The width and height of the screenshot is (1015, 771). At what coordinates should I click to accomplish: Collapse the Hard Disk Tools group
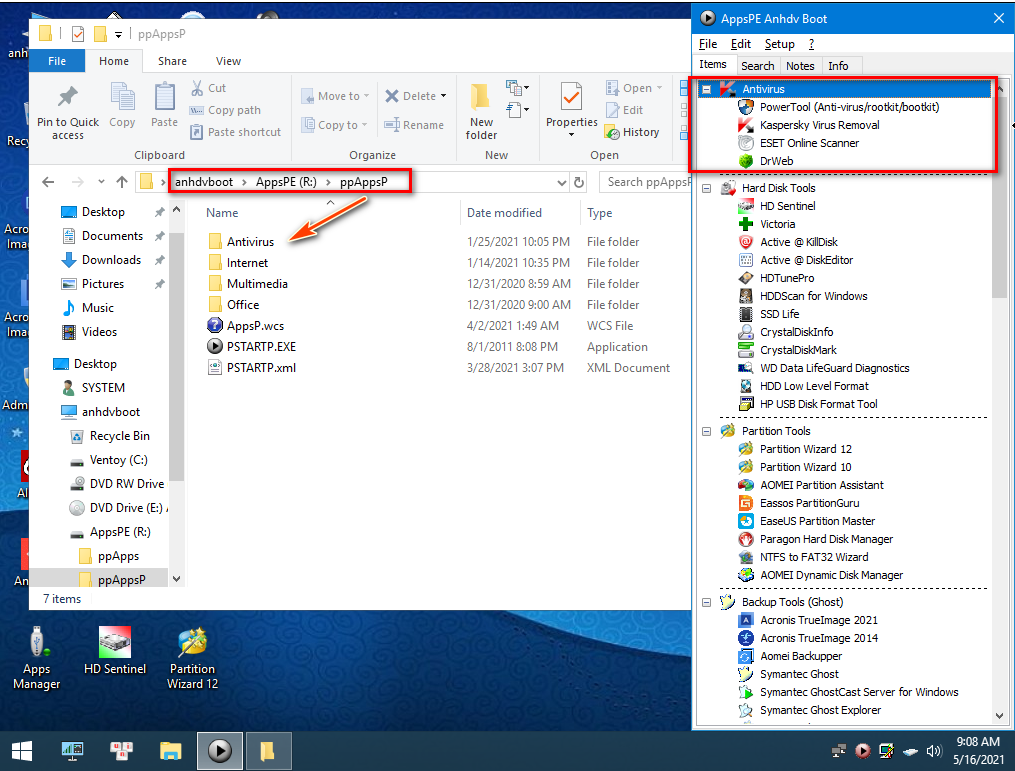(x=707, y=188)
